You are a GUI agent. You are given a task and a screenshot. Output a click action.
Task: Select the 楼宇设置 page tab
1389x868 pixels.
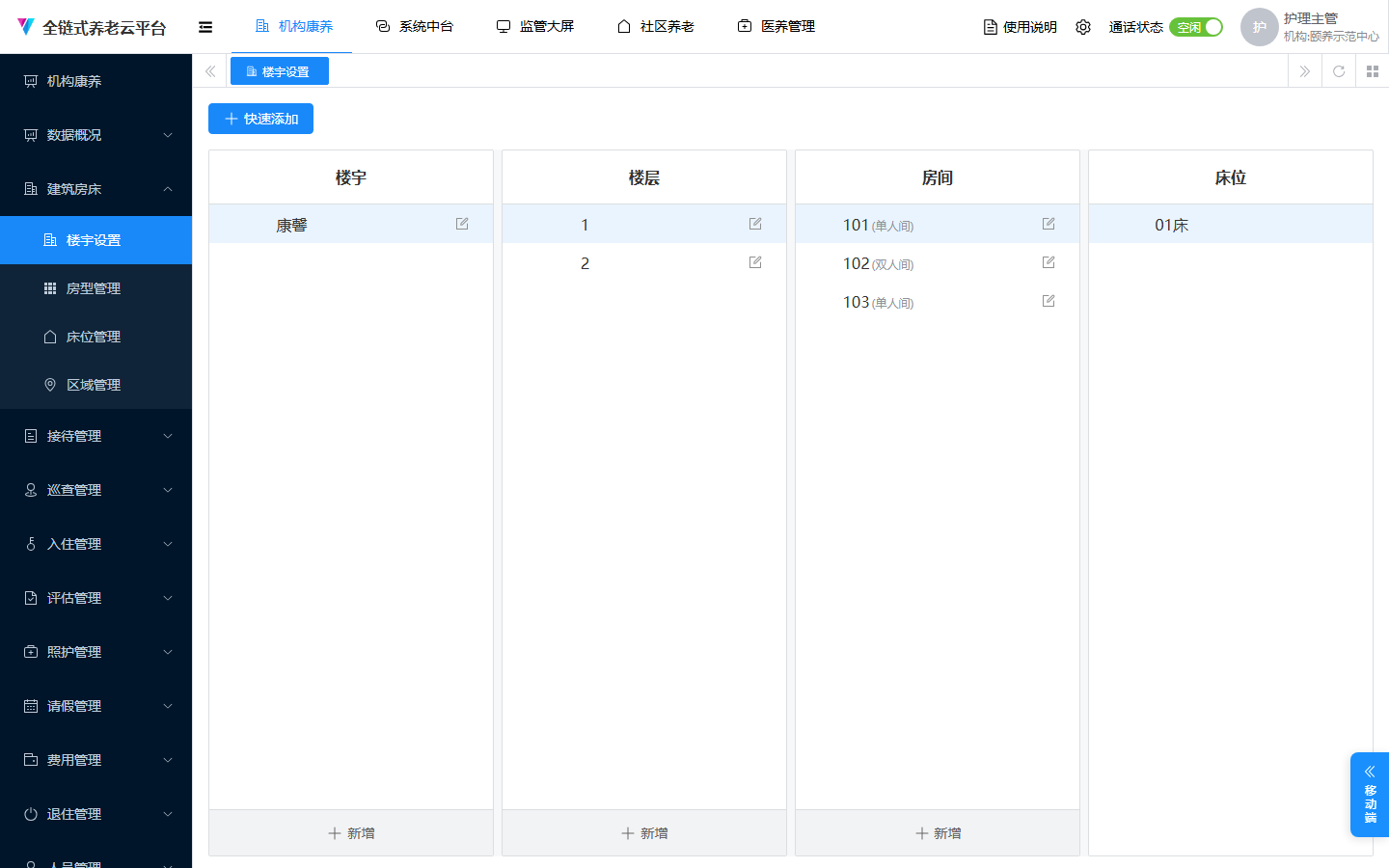280,71
